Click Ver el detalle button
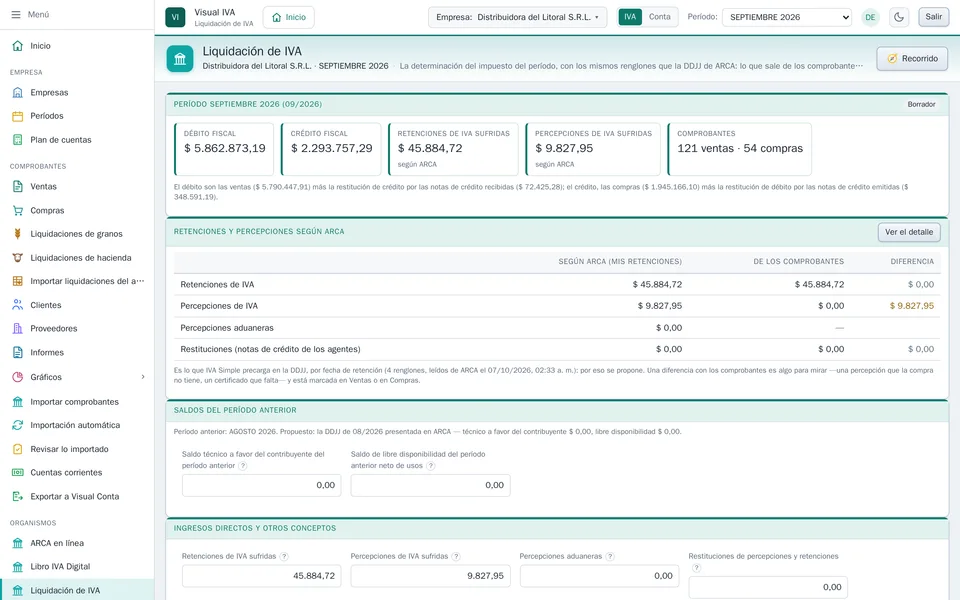 (909, 232)
